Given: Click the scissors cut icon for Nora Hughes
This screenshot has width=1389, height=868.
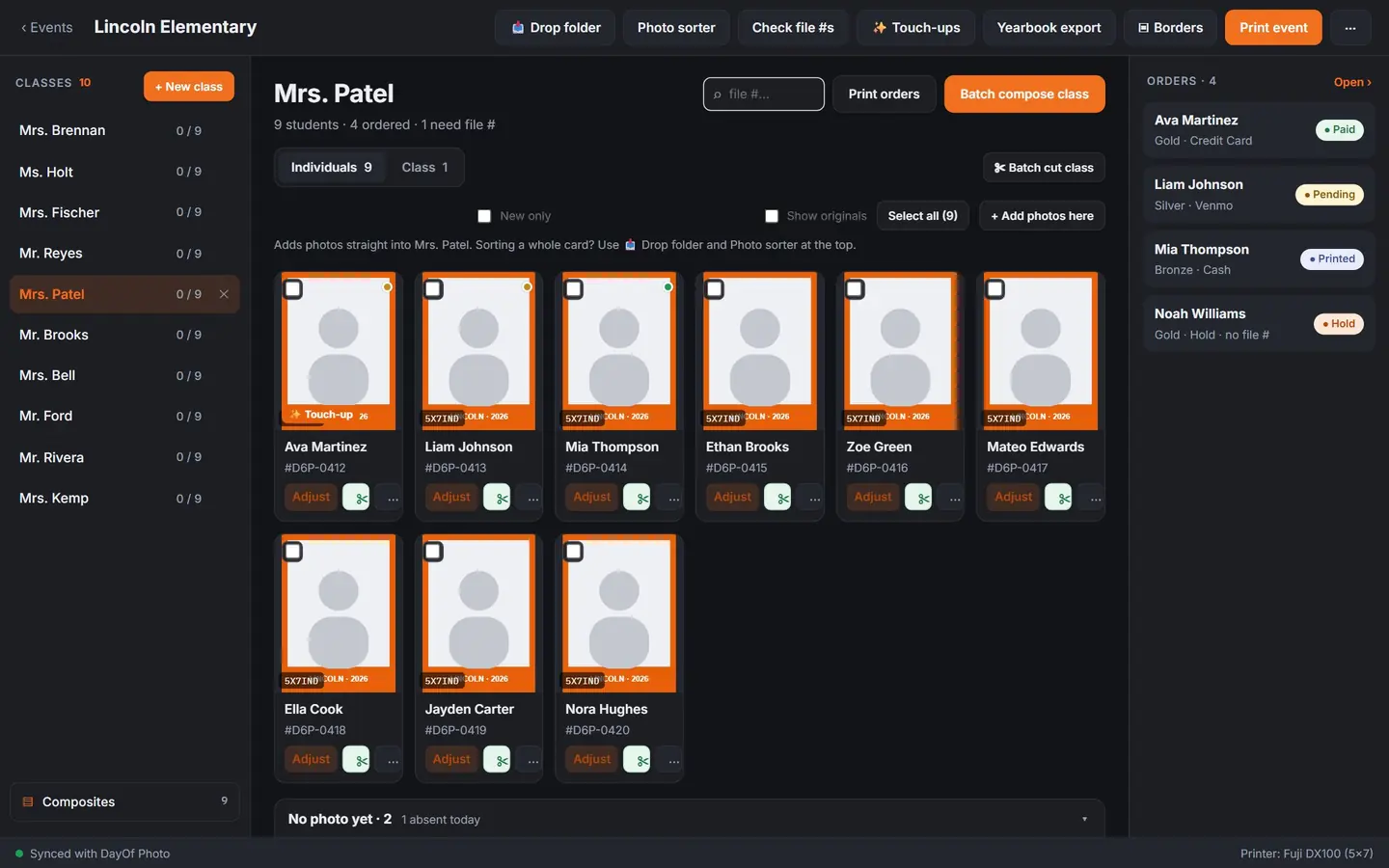Looking at the screenshot, I should 638,760.
